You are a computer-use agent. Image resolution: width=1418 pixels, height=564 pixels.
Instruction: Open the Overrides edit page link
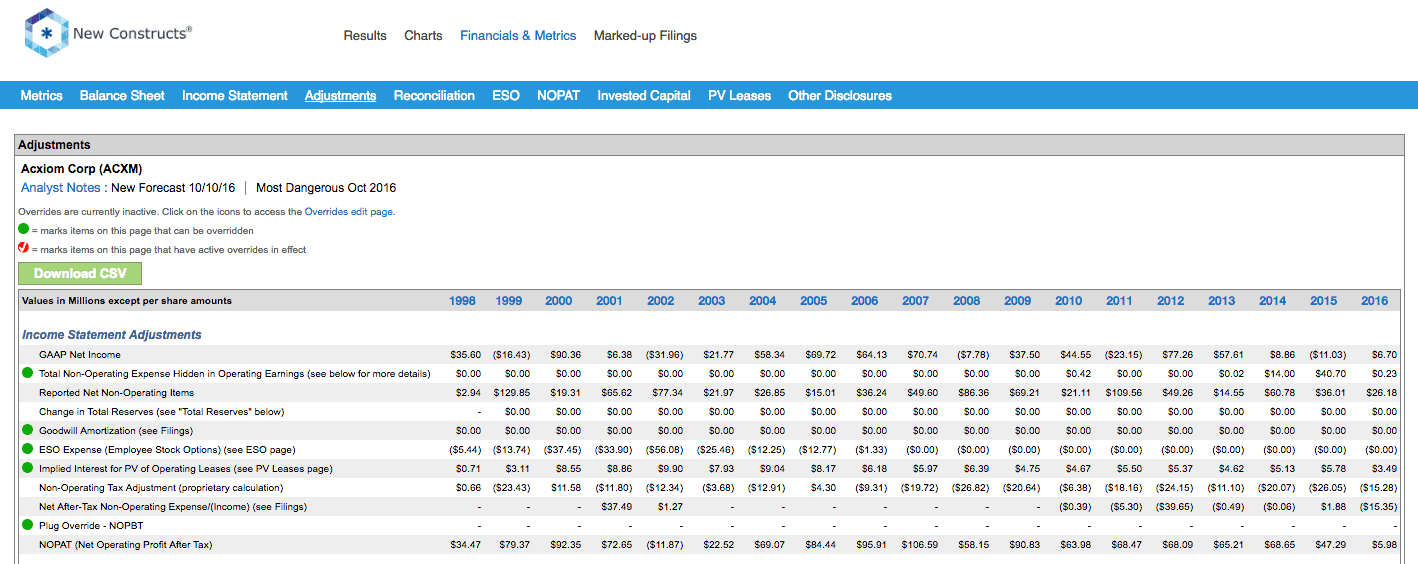point(349,212)
